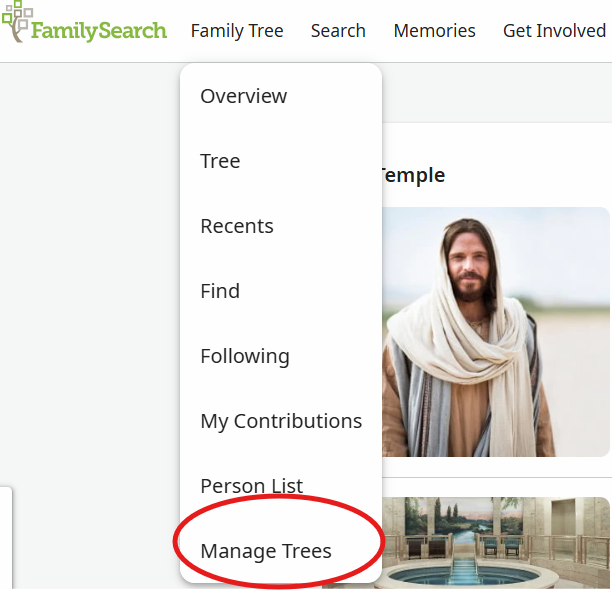612x590 pixels.
Task: Open the Memories menu
Action: click(434, 30)
